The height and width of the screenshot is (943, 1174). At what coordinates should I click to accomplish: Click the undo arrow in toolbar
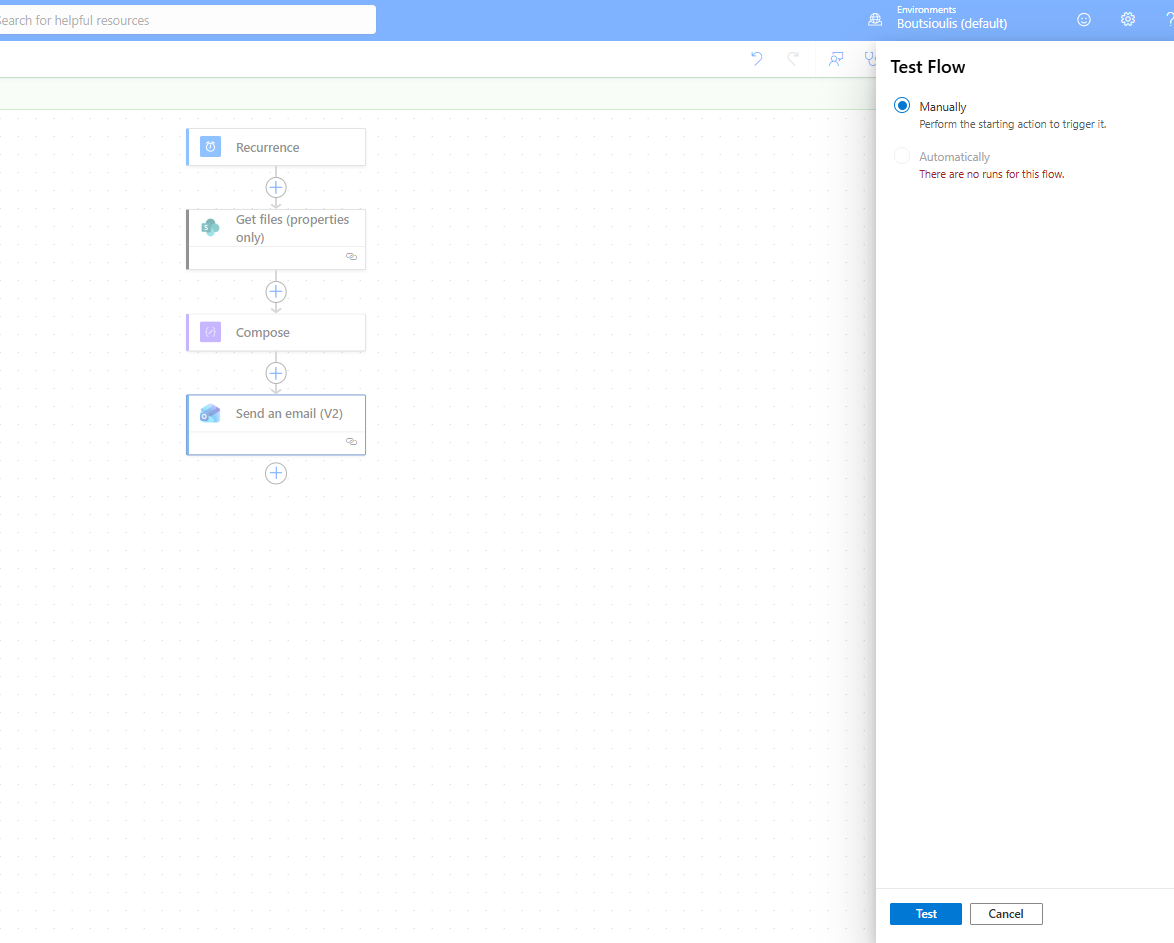(x=756, y=59)
